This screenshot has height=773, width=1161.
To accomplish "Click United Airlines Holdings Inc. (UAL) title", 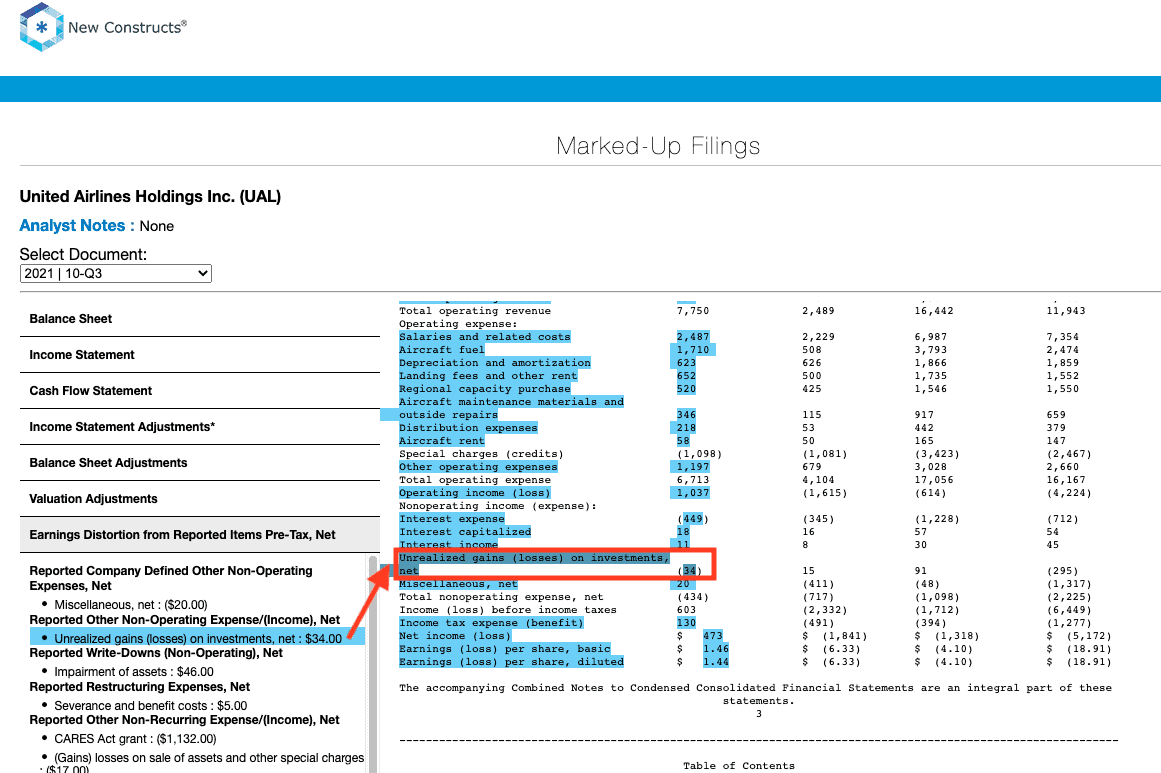I will tap(150, 196).
